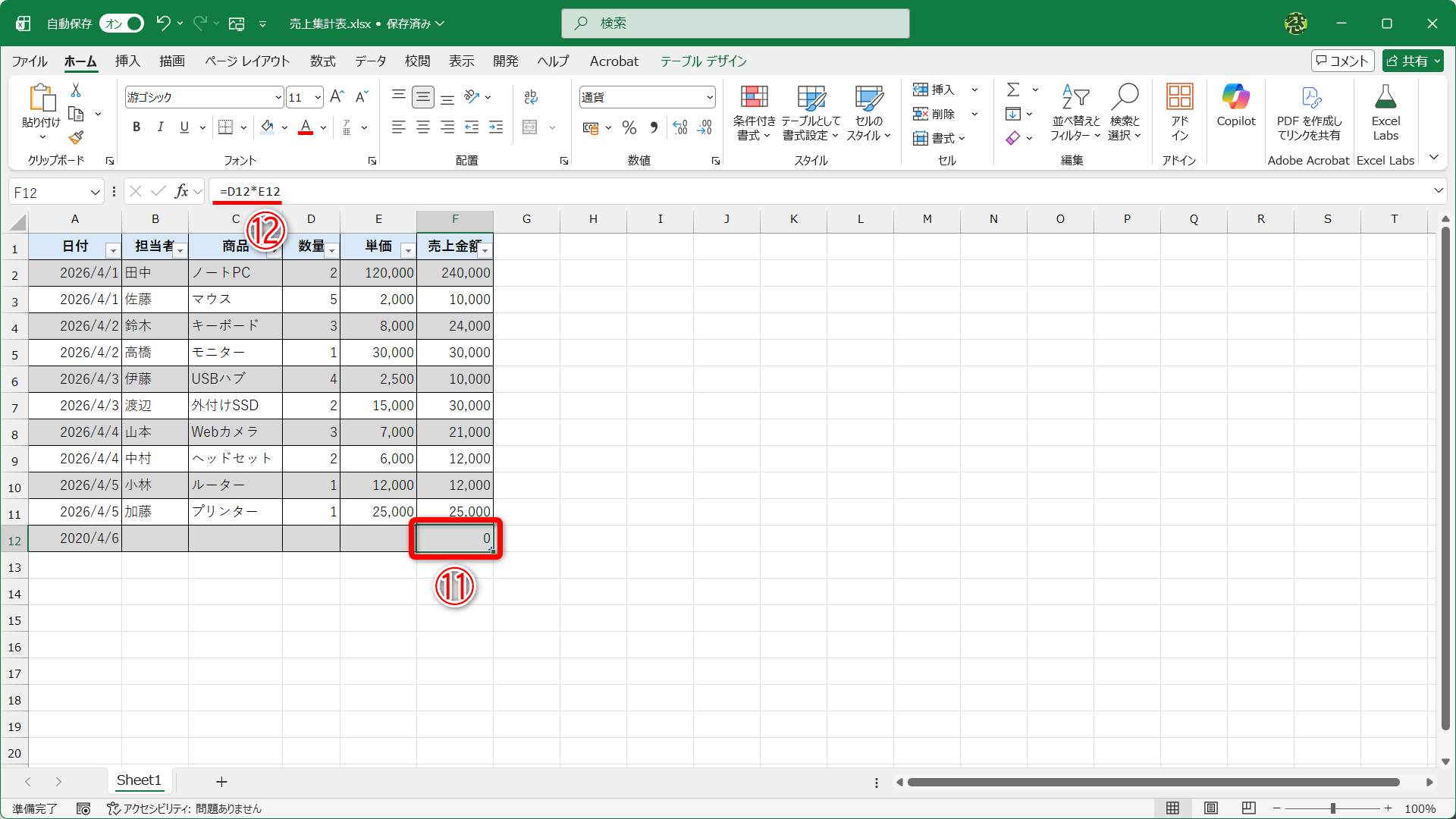Click the zoom slider handle
The height and width of the screenshot is (819, 1456).
(1332, 808)
